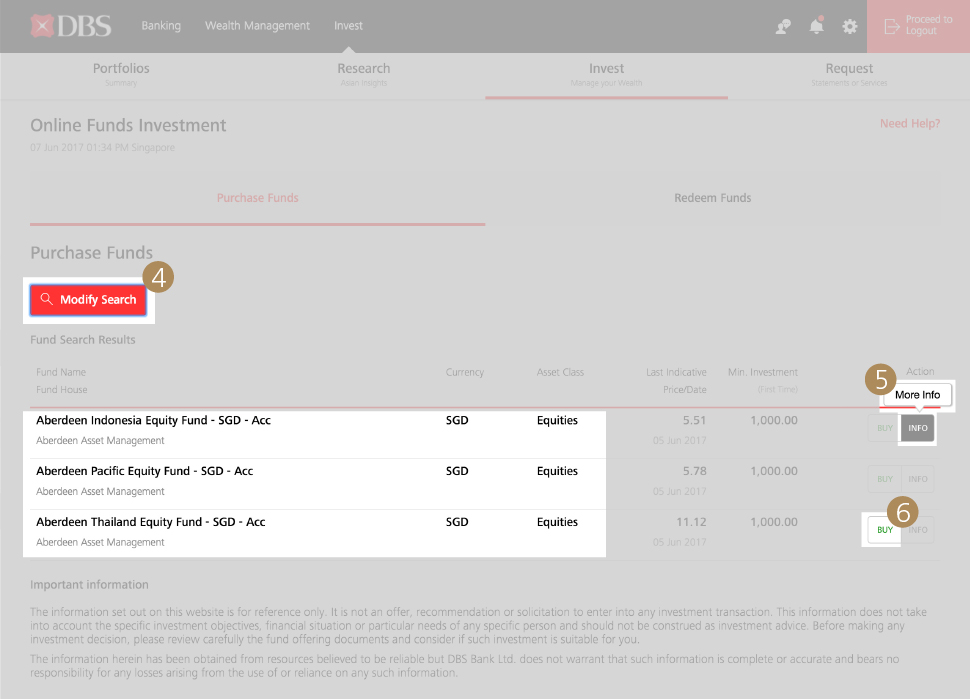Click INFO for Aberdeen Indonesia Equity Fund
Image resolution: width=970 pixels, height=699 pixels.
[917, 428]
